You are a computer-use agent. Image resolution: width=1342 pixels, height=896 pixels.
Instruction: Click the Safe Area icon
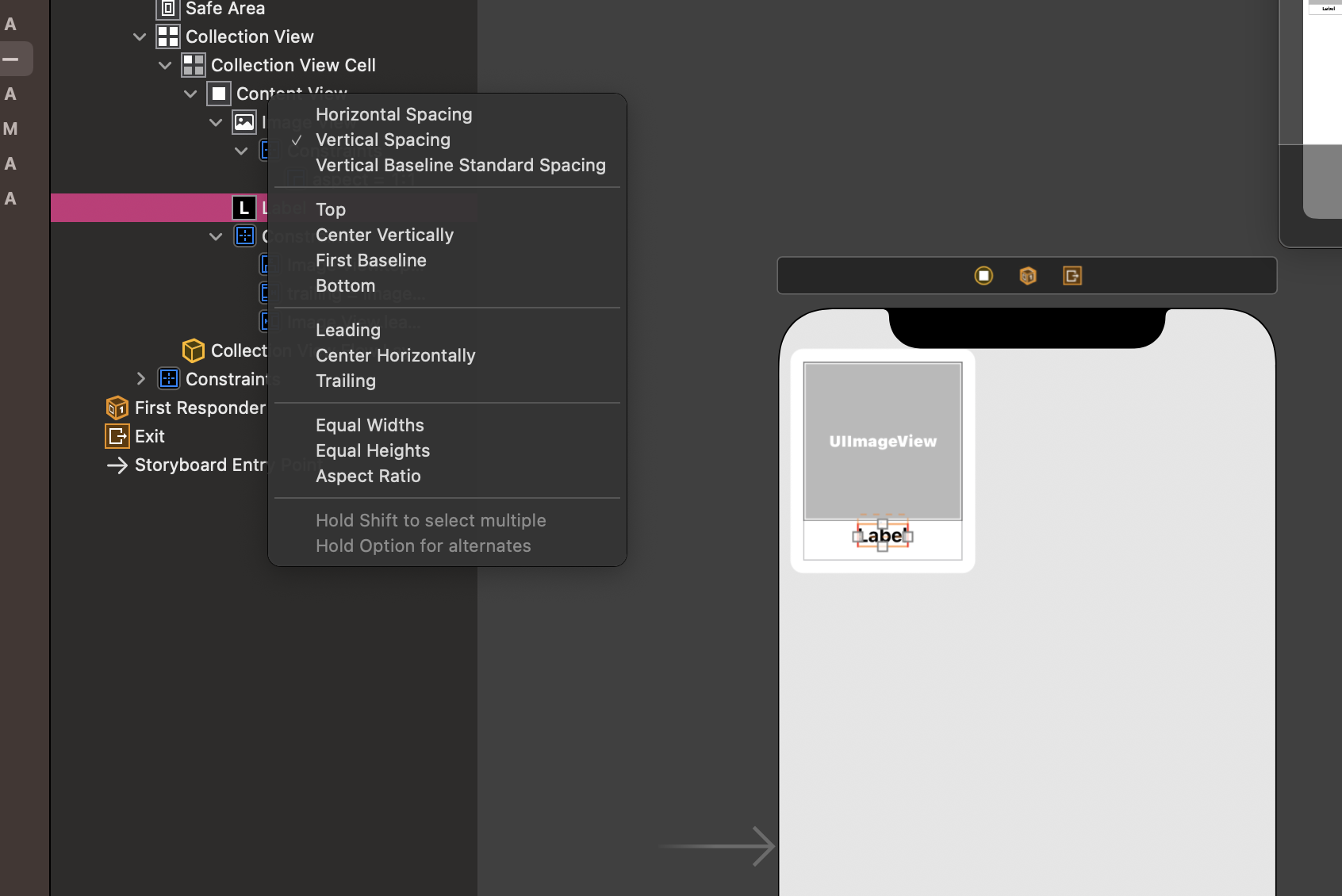168,9
